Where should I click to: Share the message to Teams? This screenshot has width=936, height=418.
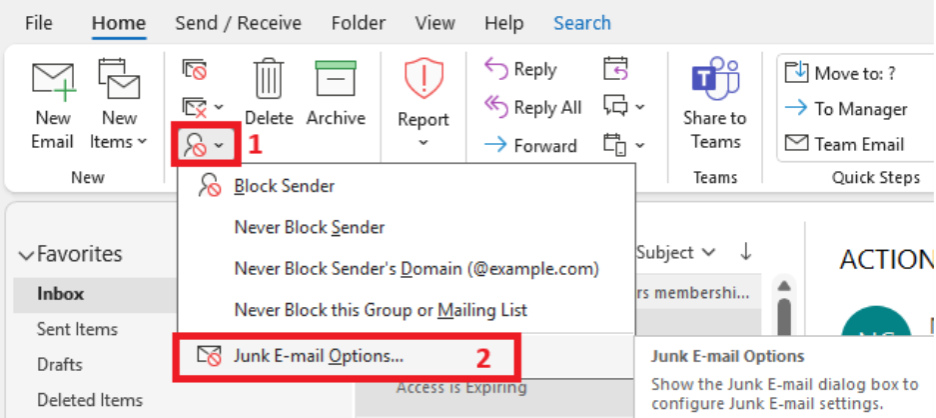tap(715, 105)
